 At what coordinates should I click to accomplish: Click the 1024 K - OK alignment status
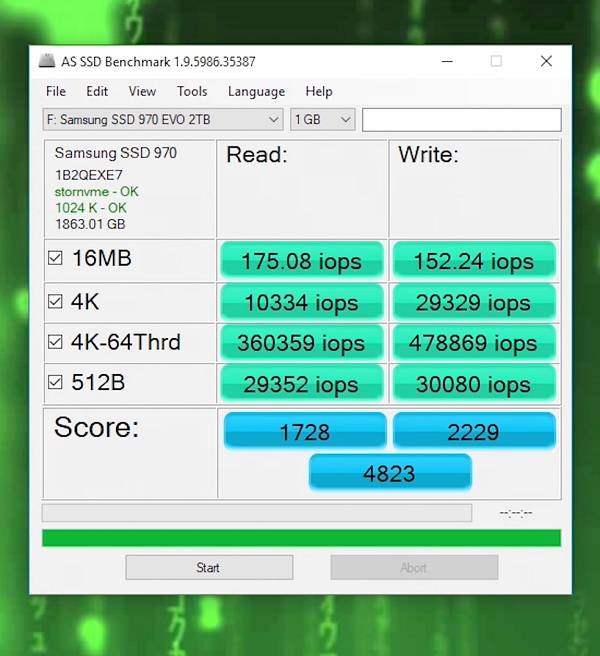[x=91, y=208]
